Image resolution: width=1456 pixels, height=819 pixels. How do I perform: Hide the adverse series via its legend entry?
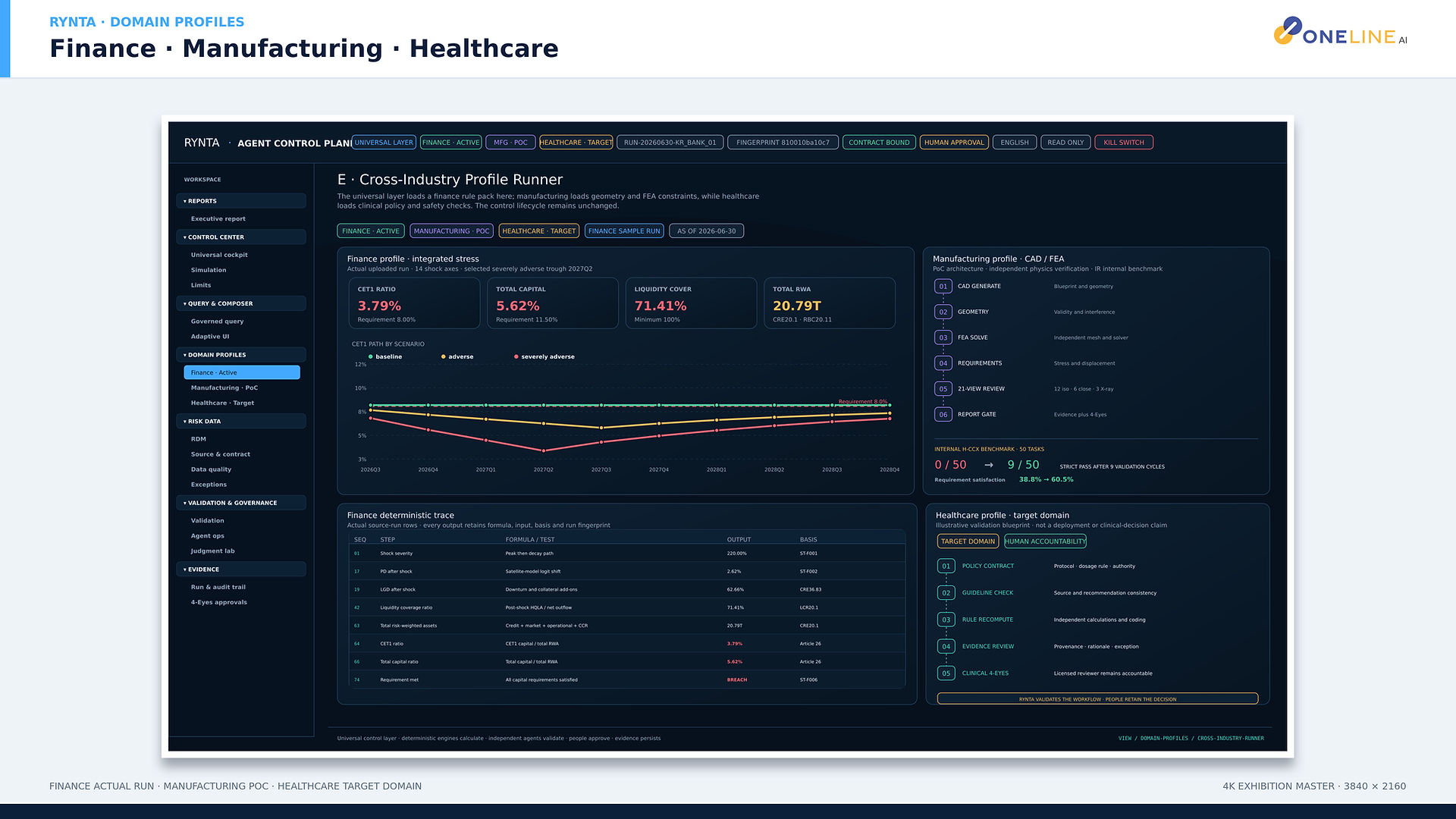coord(457,356)
